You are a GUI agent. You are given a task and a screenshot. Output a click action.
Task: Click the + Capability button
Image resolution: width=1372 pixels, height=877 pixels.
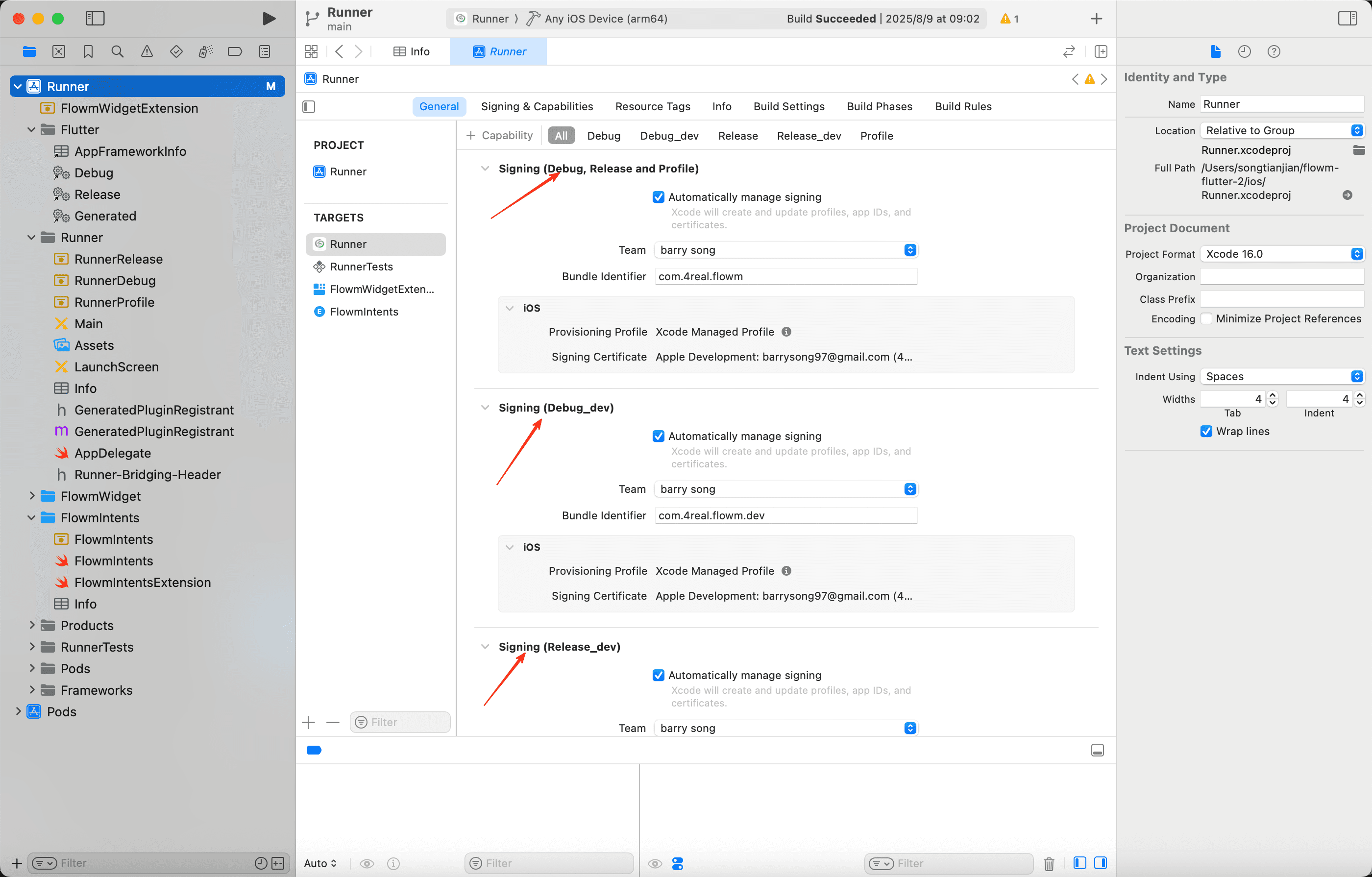coord(500,136)
